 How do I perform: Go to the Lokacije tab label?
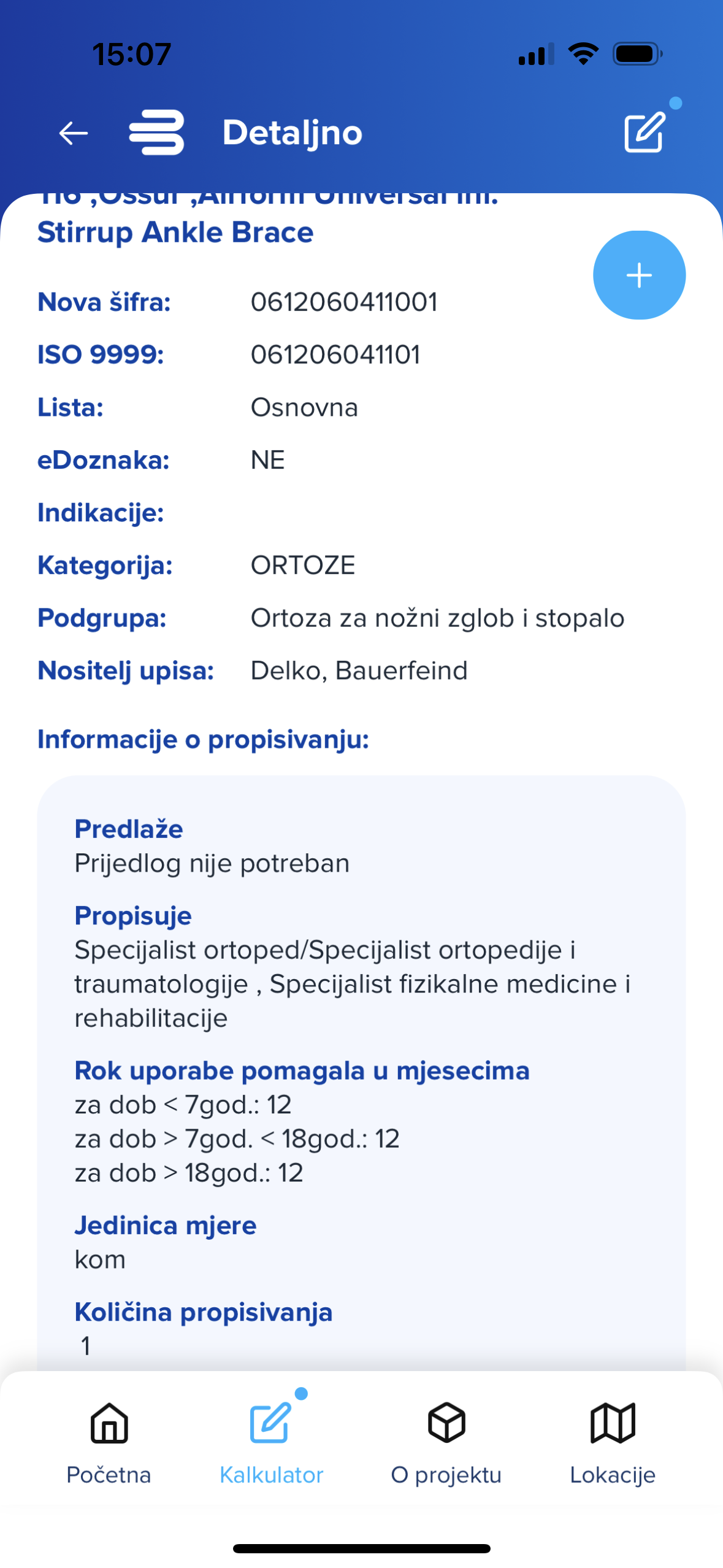coord(613,1474)
